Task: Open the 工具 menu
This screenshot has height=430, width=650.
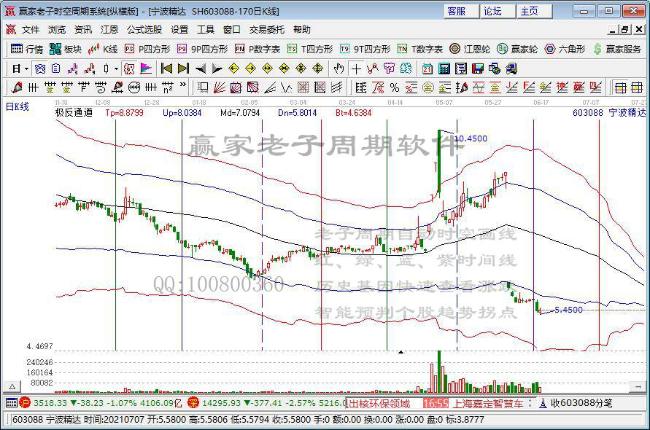Action: tap(205, 29)
